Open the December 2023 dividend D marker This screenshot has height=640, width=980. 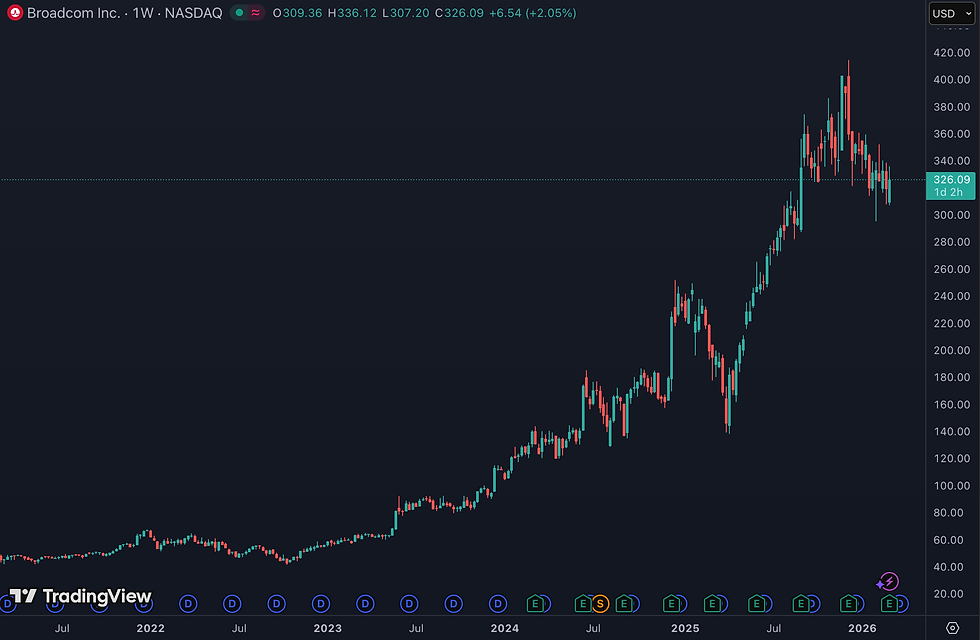[x=498, y=604]
